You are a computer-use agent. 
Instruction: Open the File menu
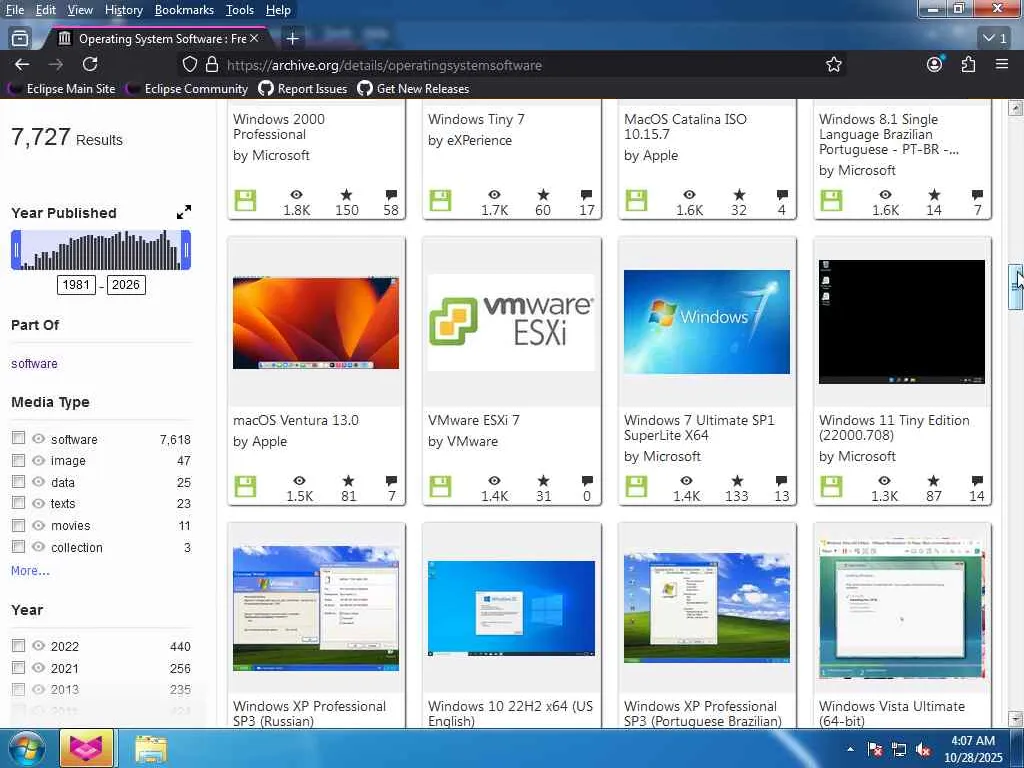click(14, 10)
